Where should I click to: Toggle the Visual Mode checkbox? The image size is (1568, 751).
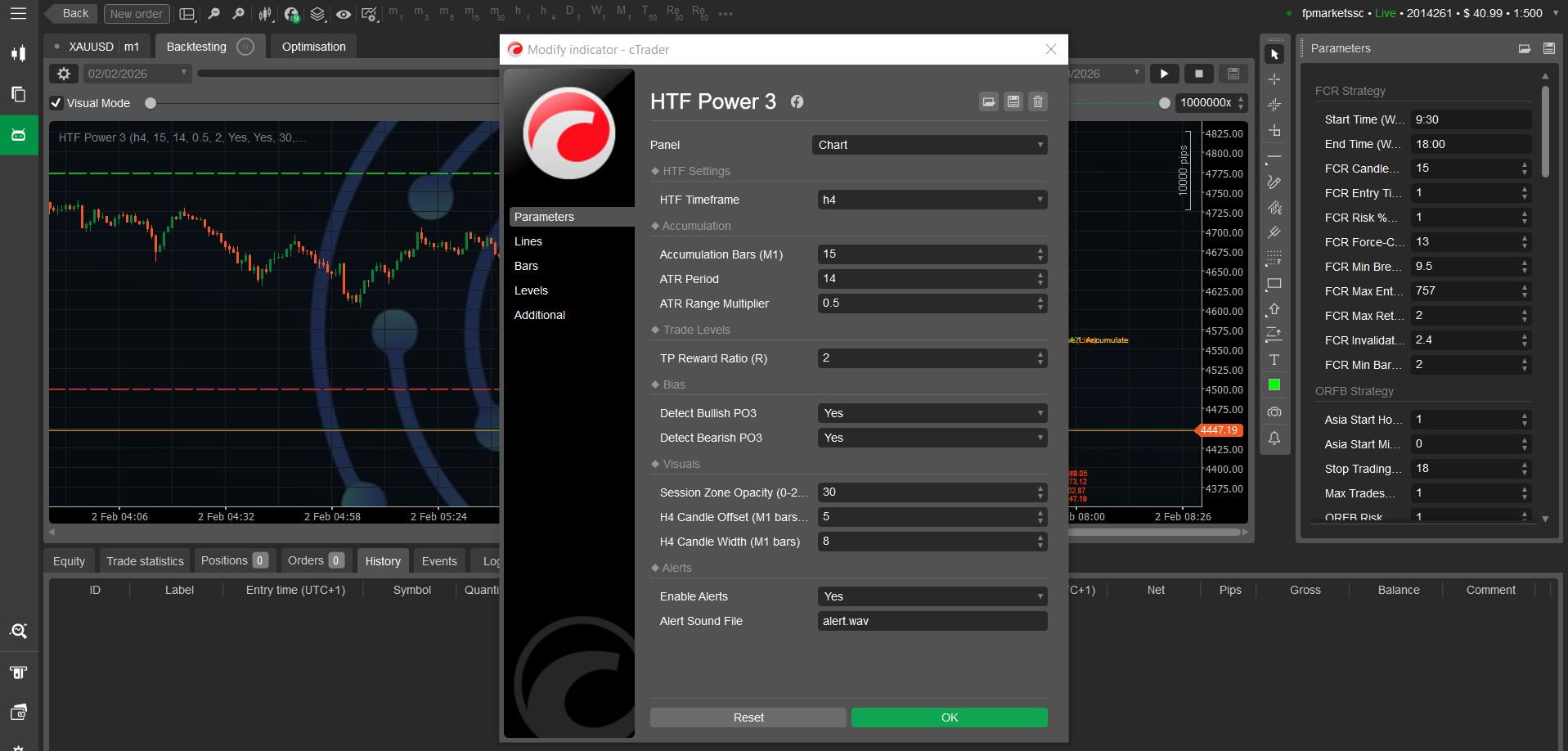coord(56,103)
